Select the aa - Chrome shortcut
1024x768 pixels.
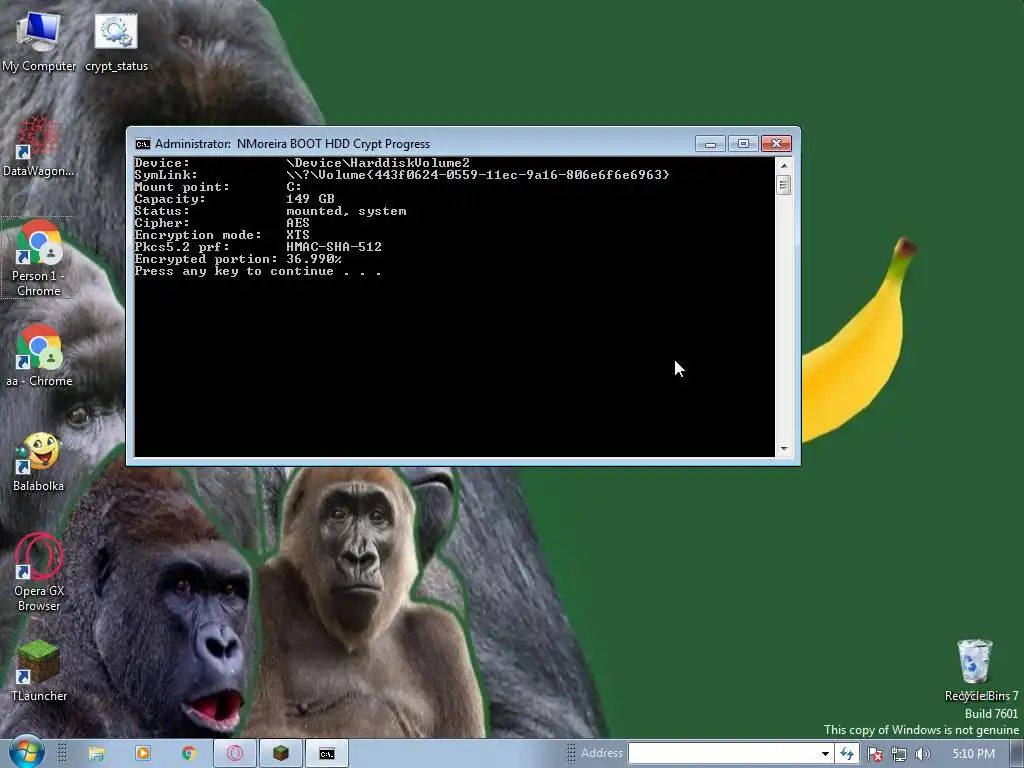pyautogui.click(x=39, y=356)
